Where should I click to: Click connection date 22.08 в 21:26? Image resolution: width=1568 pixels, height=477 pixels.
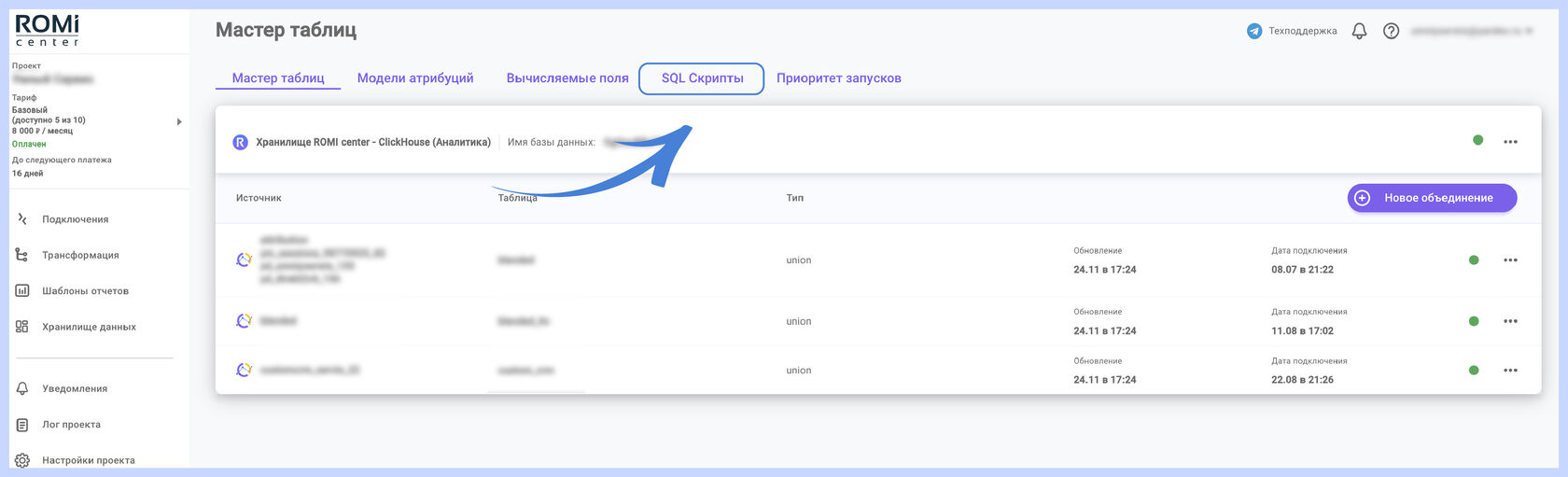coord(1302,380)
